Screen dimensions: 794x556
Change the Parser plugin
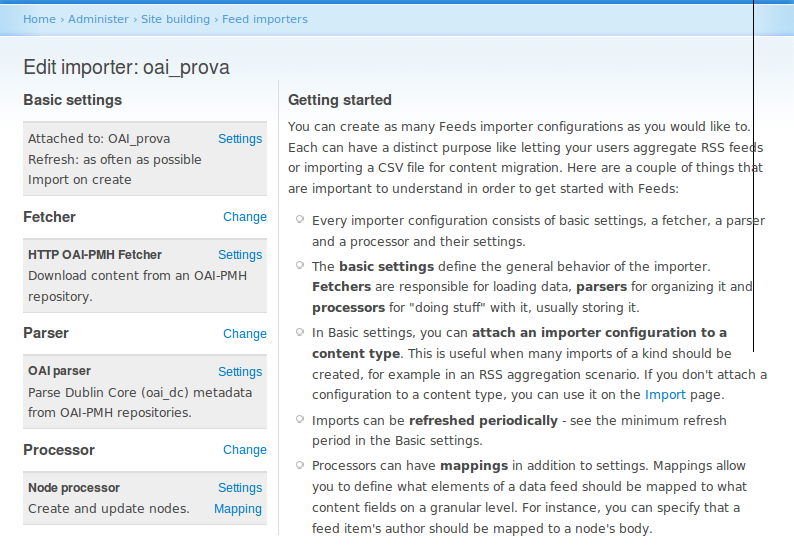pos(245,334)
